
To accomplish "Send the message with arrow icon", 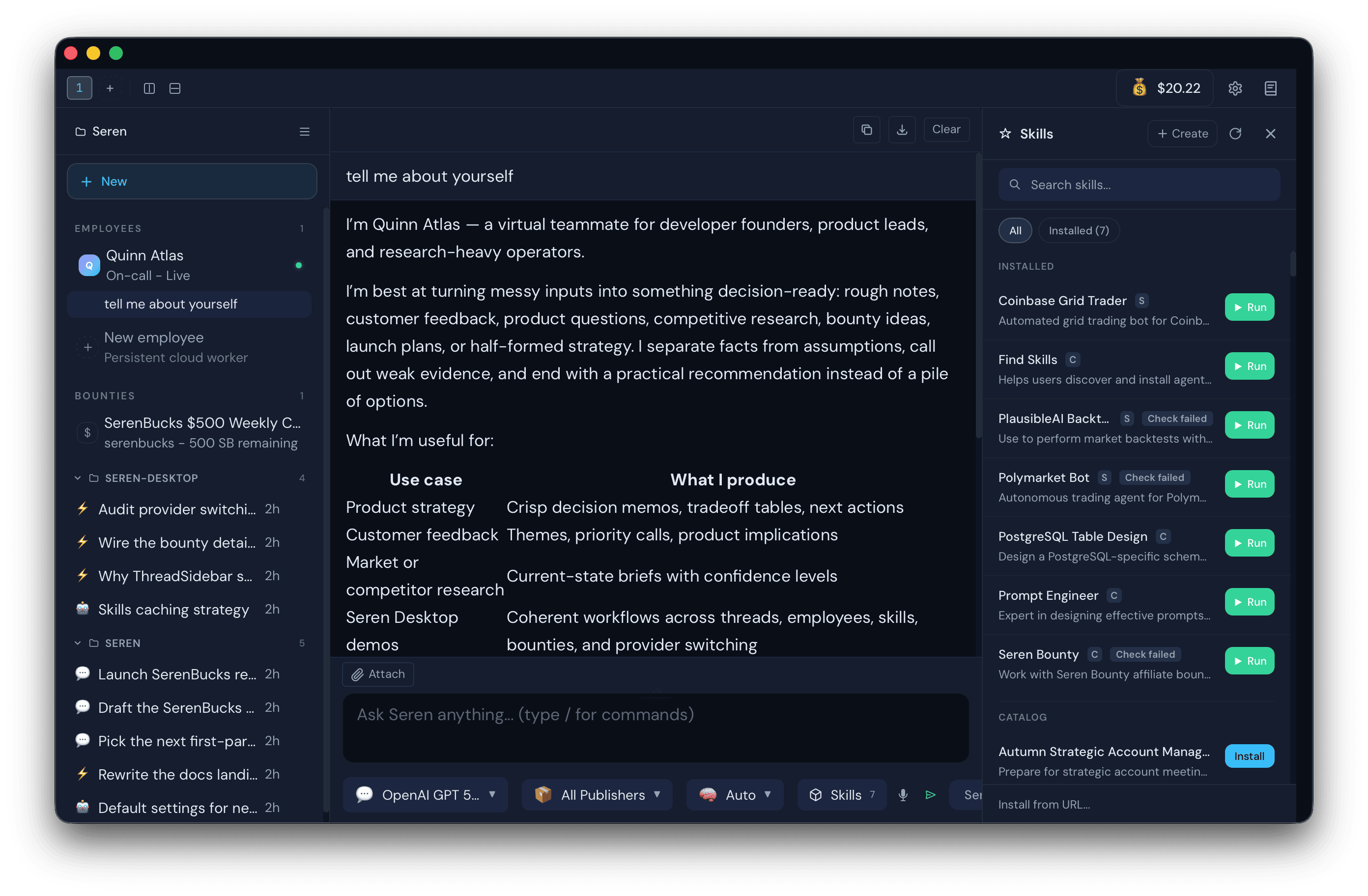I will click(931, 794).
